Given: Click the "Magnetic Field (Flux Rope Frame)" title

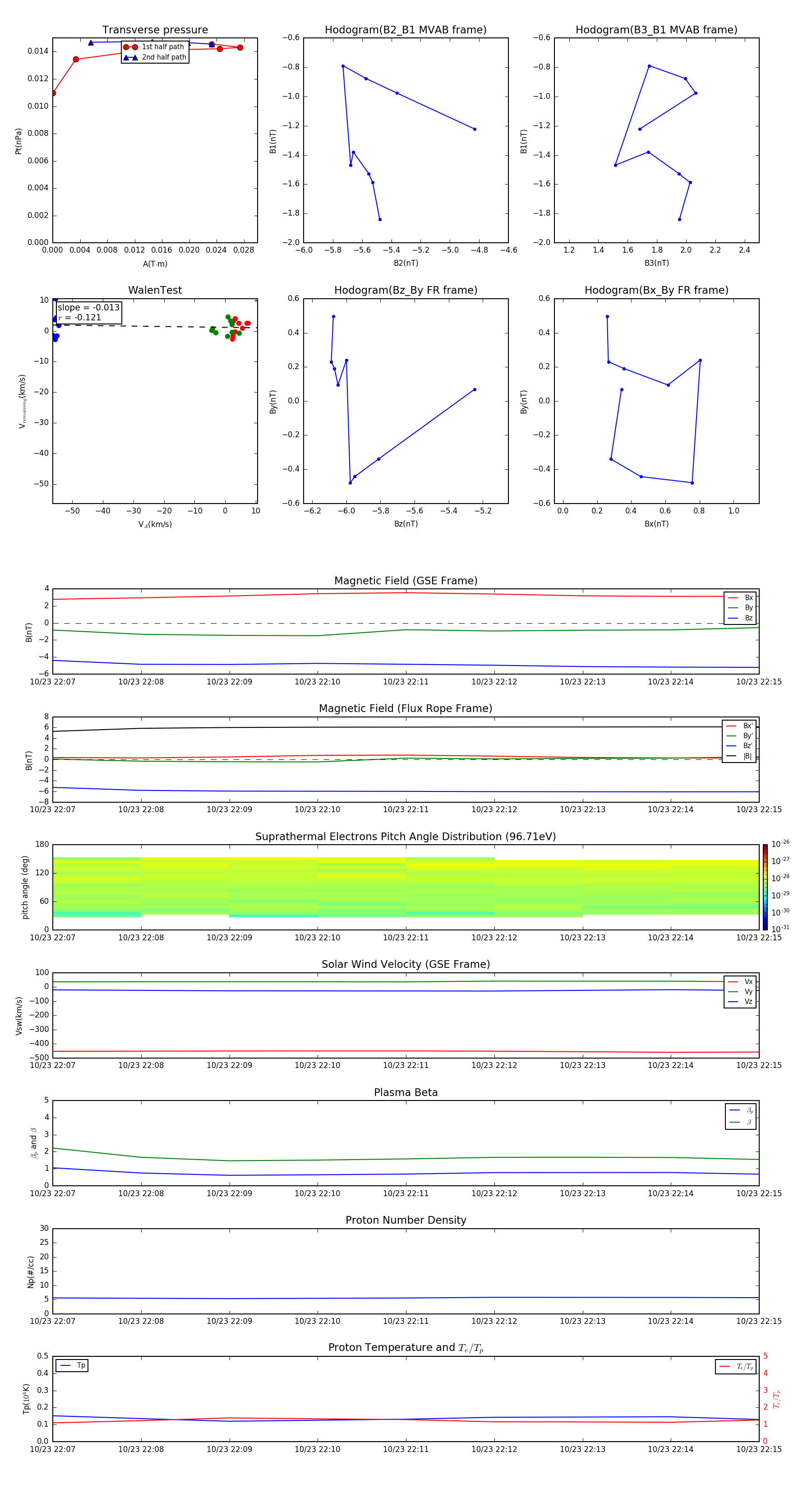Looking at the screenshot, I should [x=406, y=709].
